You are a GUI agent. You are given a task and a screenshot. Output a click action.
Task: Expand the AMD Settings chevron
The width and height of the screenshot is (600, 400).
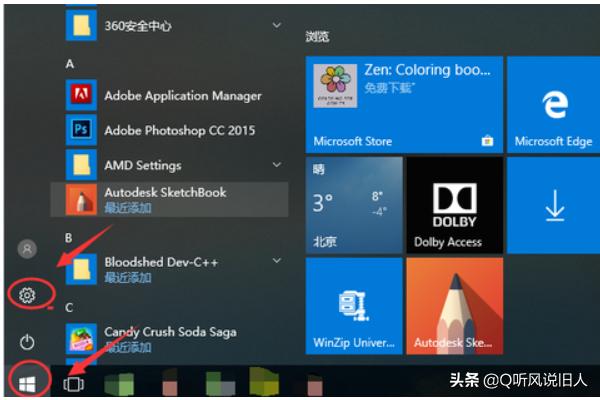[277, 165]
